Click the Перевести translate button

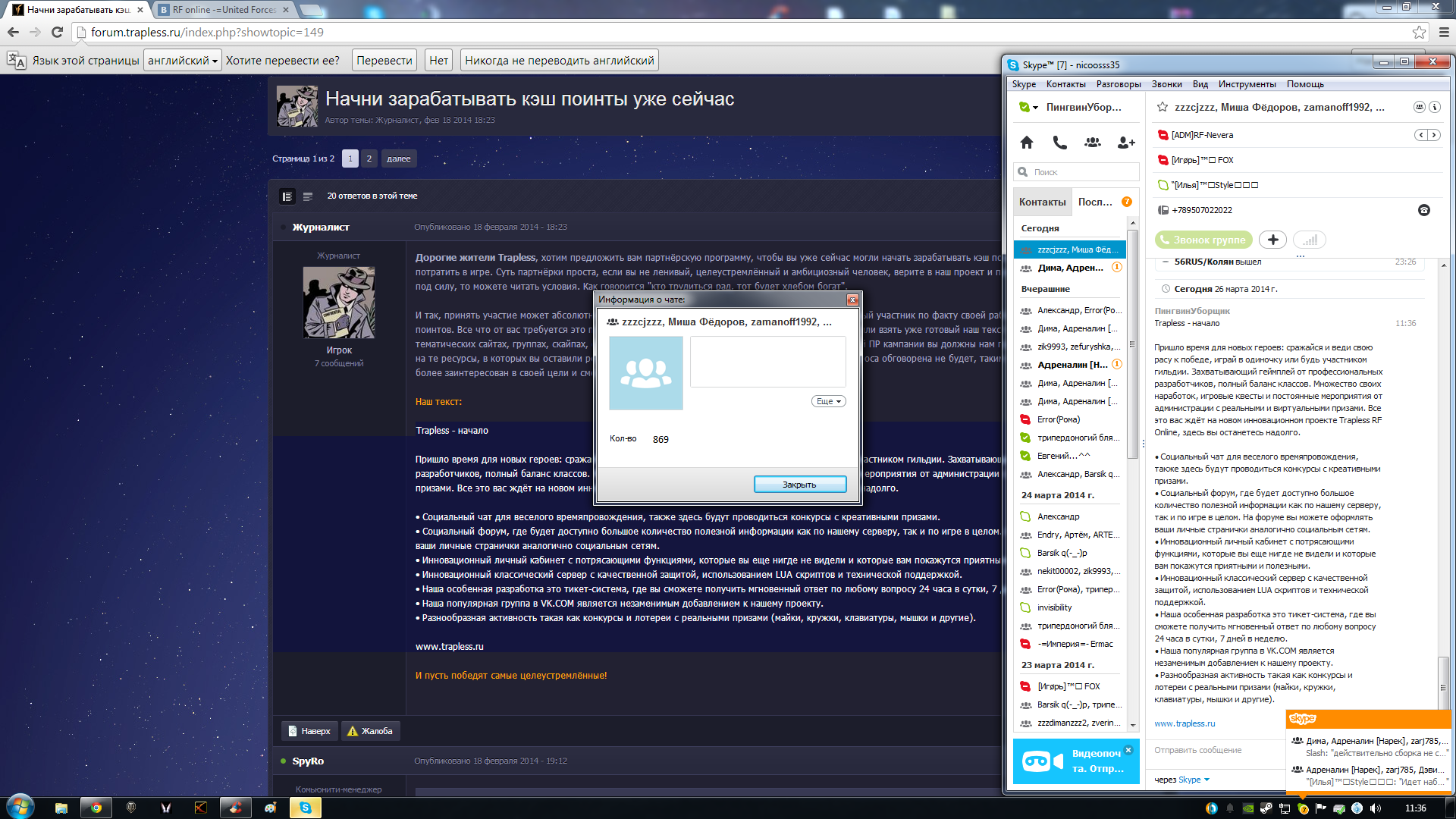384,61
